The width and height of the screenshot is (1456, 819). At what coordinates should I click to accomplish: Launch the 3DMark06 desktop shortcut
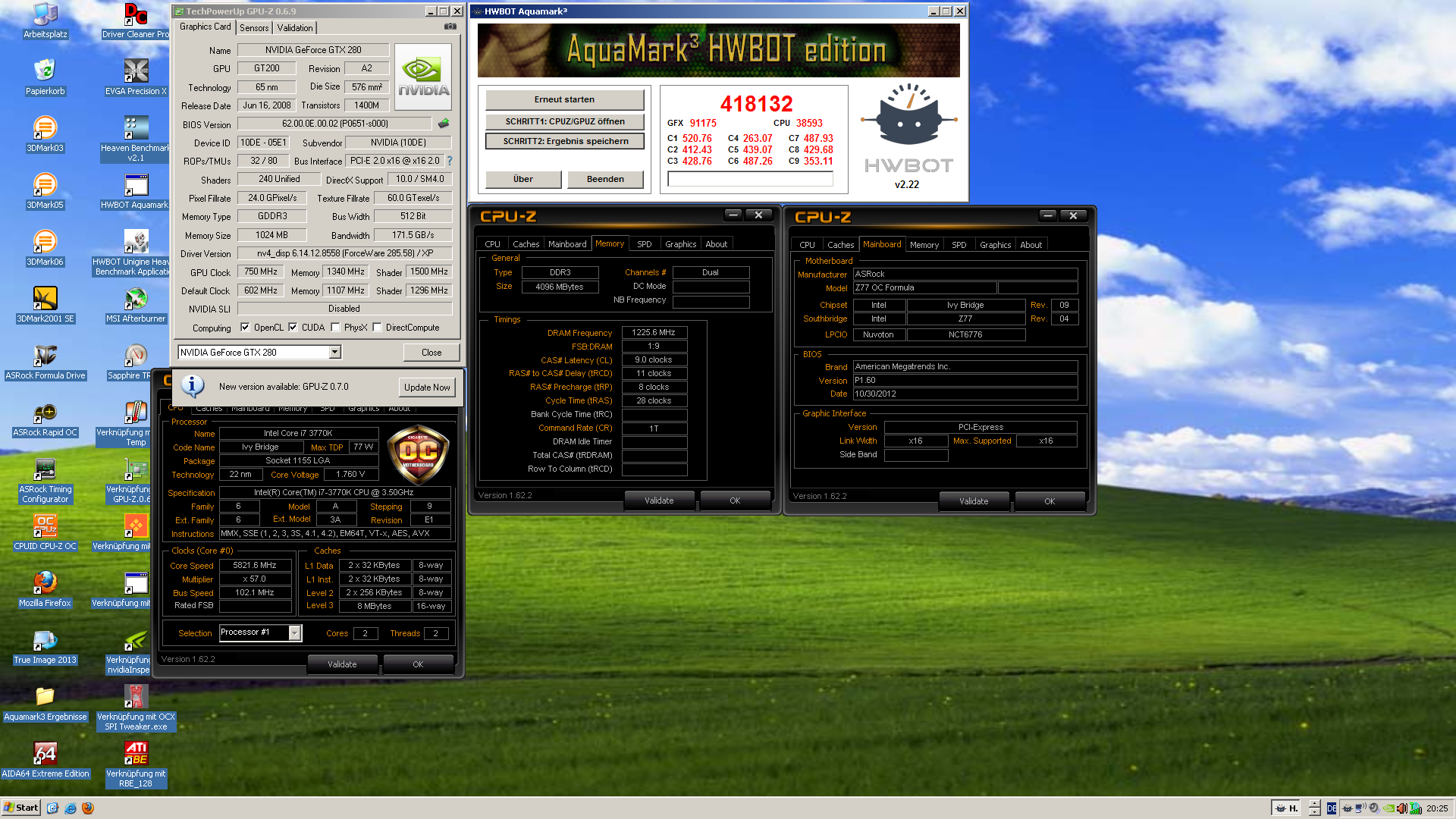(45, 248)
